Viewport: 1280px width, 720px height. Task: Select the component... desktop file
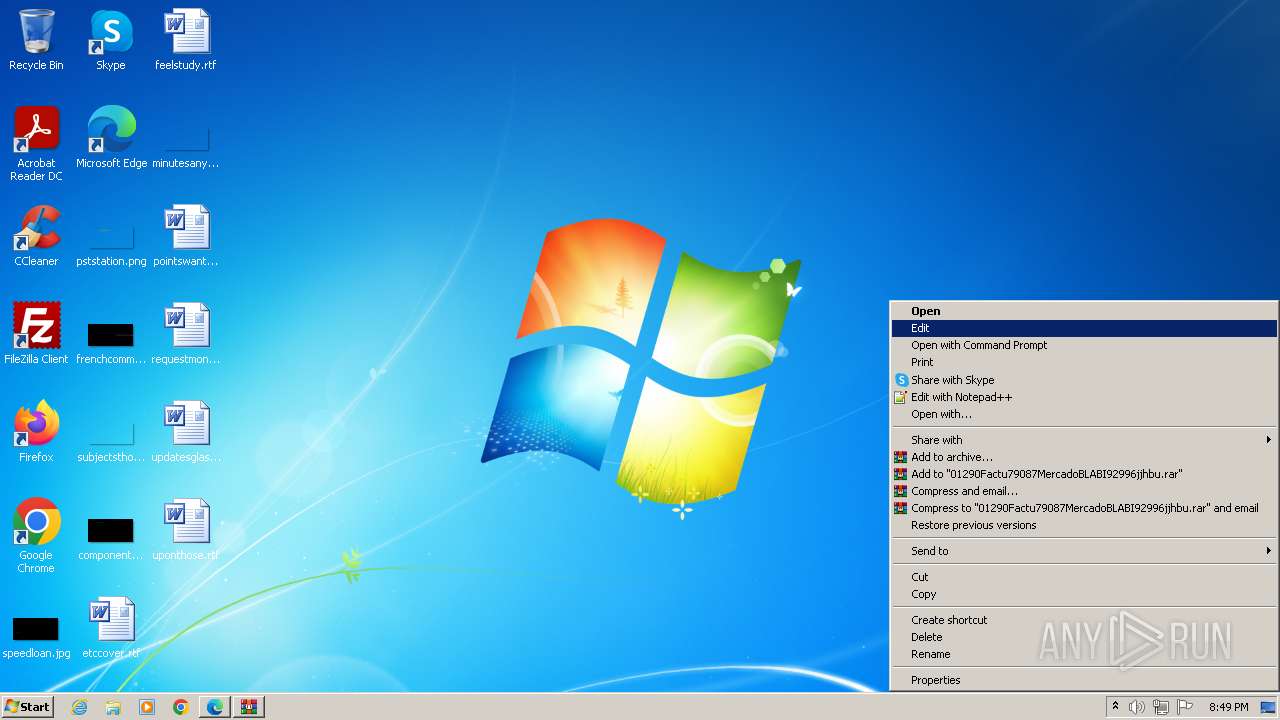point(111,535)
